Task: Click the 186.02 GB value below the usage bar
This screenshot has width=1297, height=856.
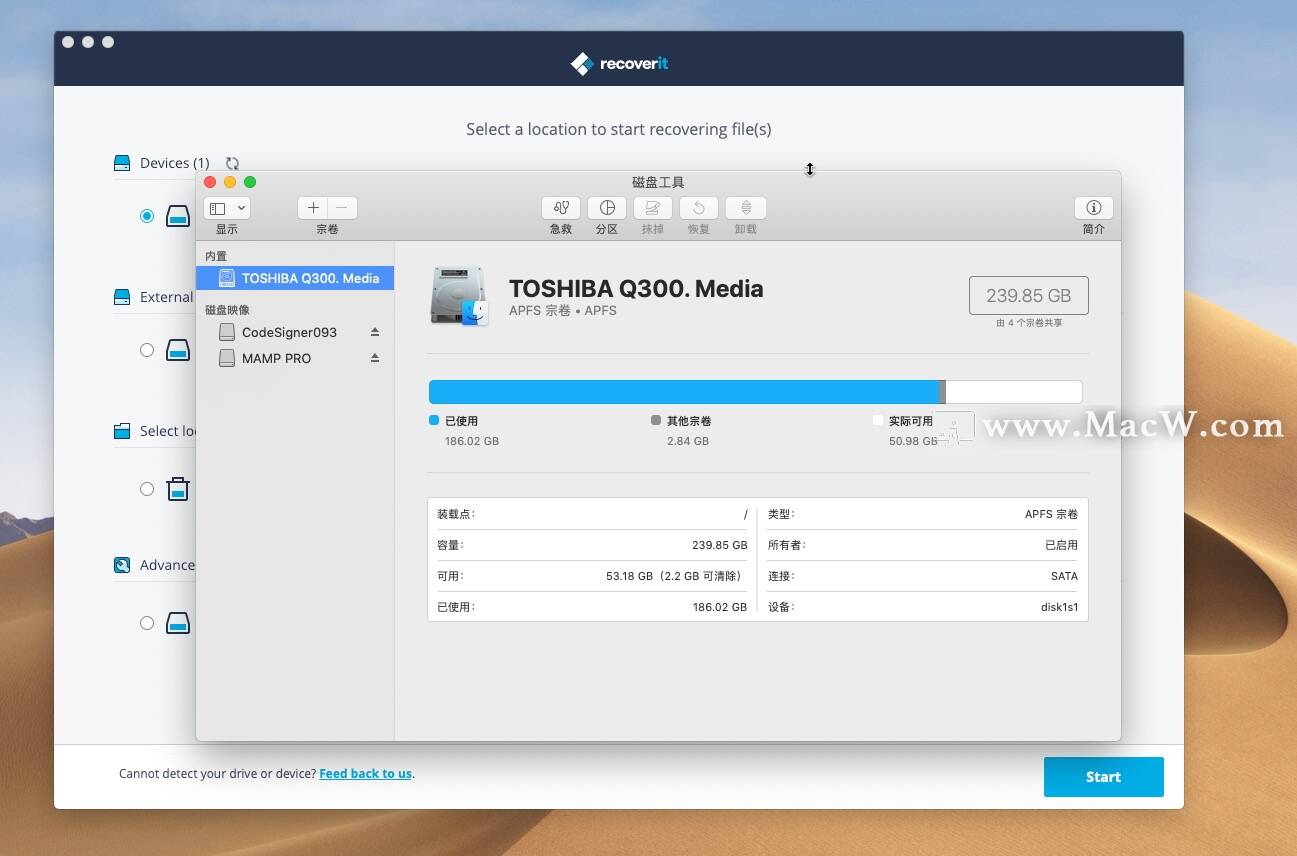Action: (472, 441)
